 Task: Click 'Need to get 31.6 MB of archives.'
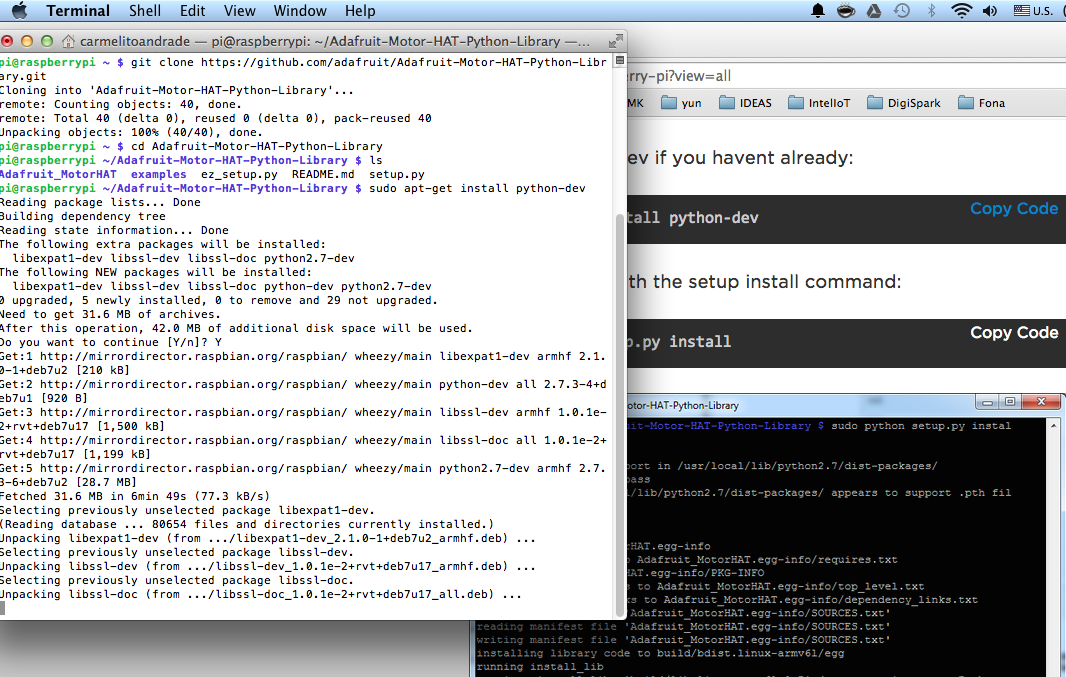[x=110, y=315]
